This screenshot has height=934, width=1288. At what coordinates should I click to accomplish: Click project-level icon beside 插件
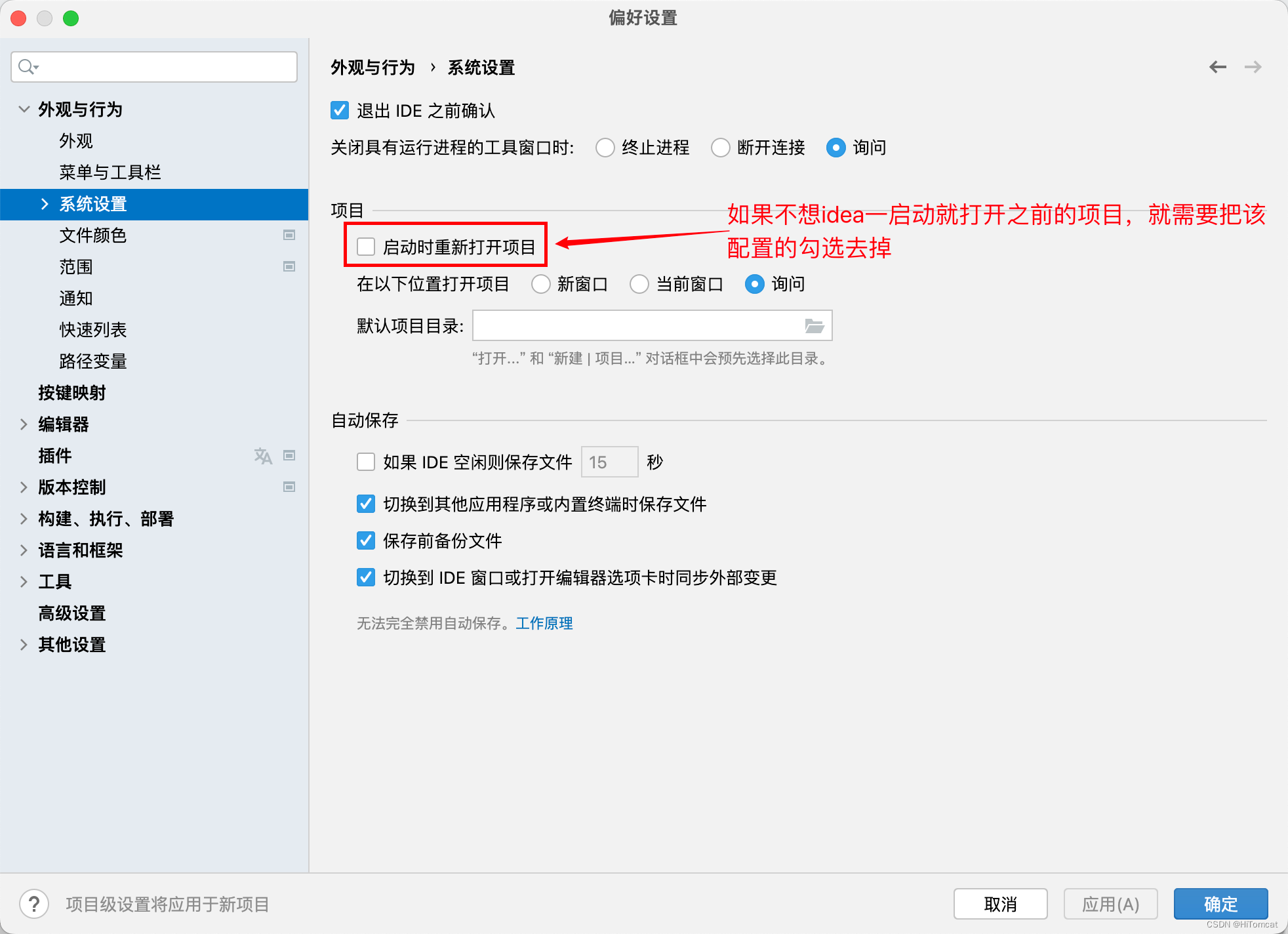coord(289,455)
